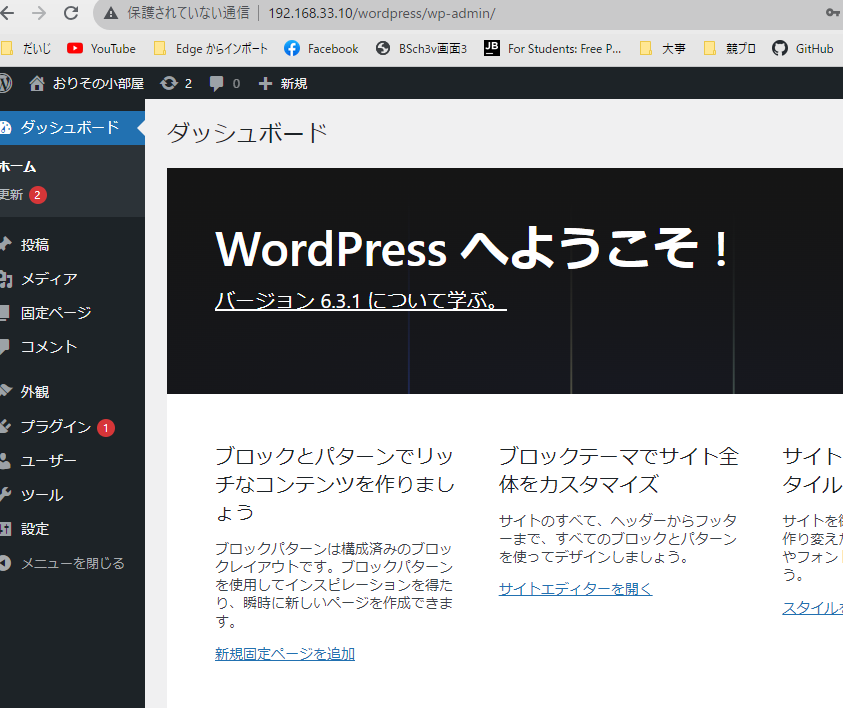Click the WordPress logo in admin bar

click(x=5, y=83)
